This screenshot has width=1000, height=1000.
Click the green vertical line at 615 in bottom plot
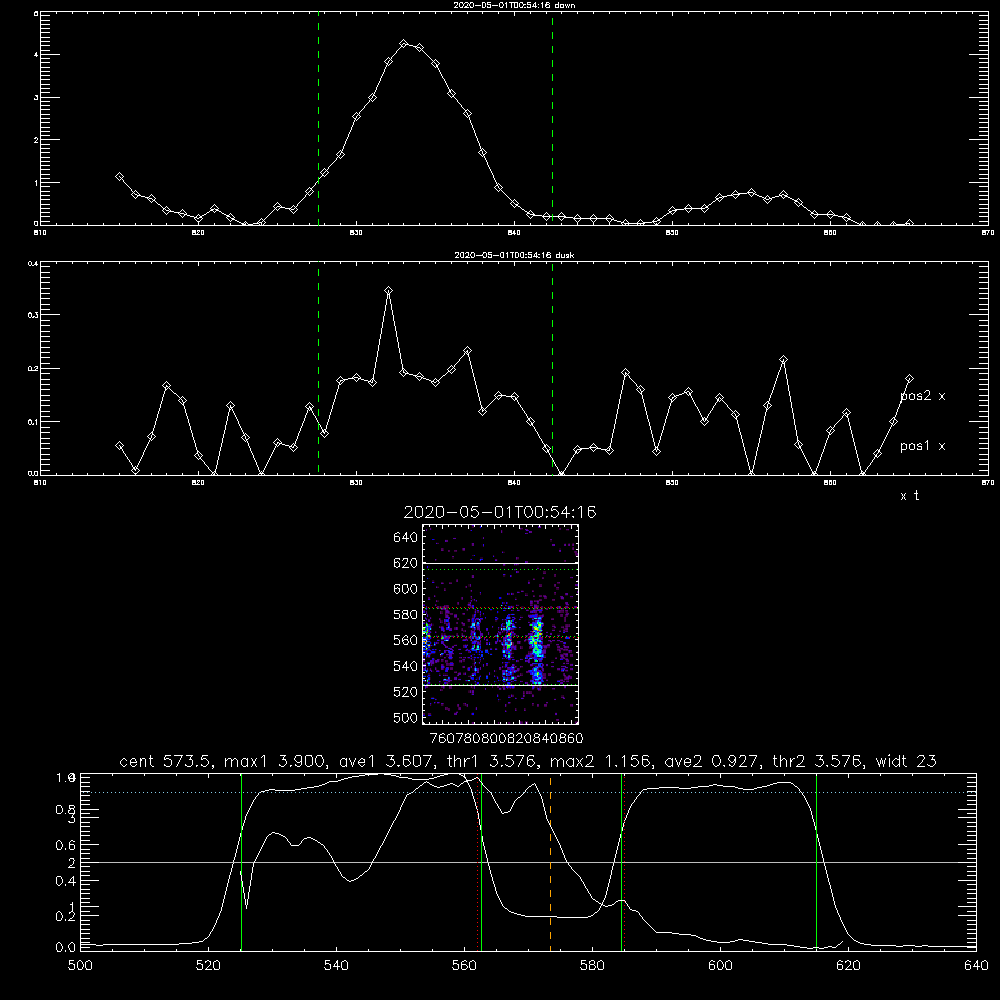point(816,861)
